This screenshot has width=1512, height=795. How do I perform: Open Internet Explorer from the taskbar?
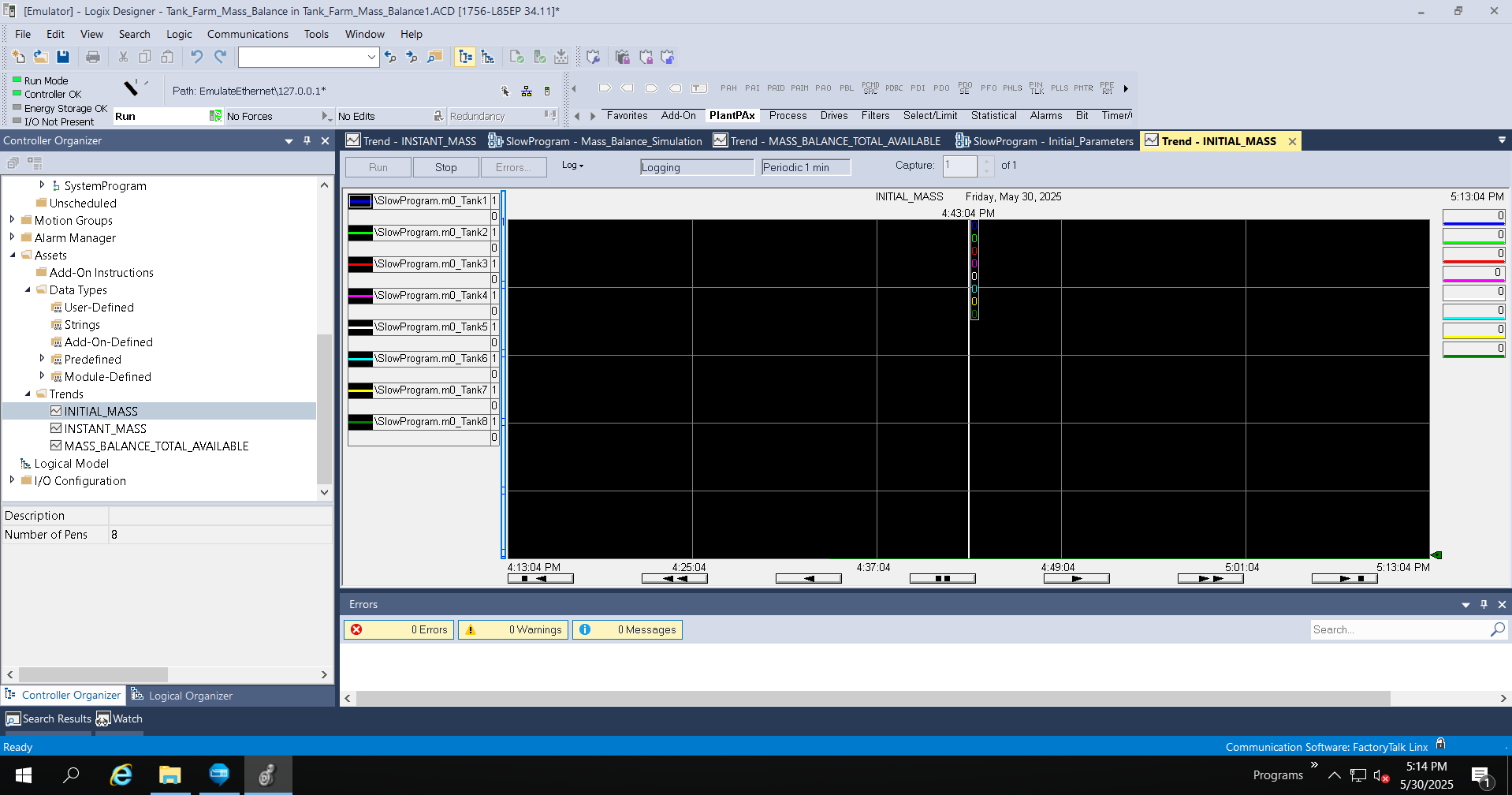pos(121,775)
